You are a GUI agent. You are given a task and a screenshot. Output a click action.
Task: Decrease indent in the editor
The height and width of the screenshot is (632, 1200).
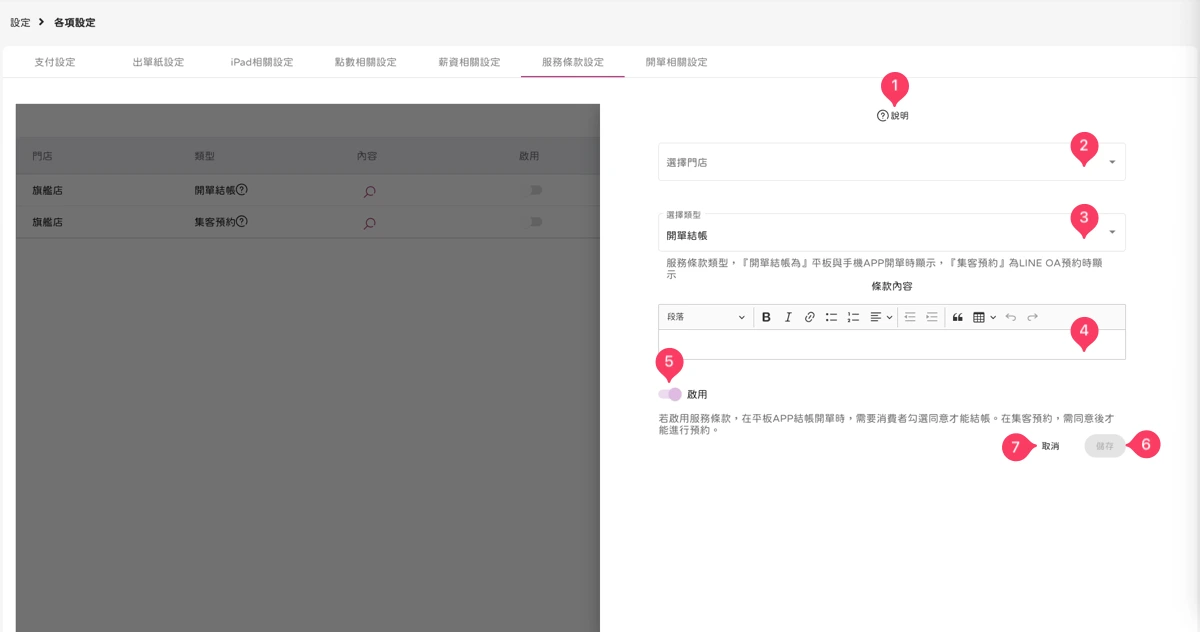(910, 317)
